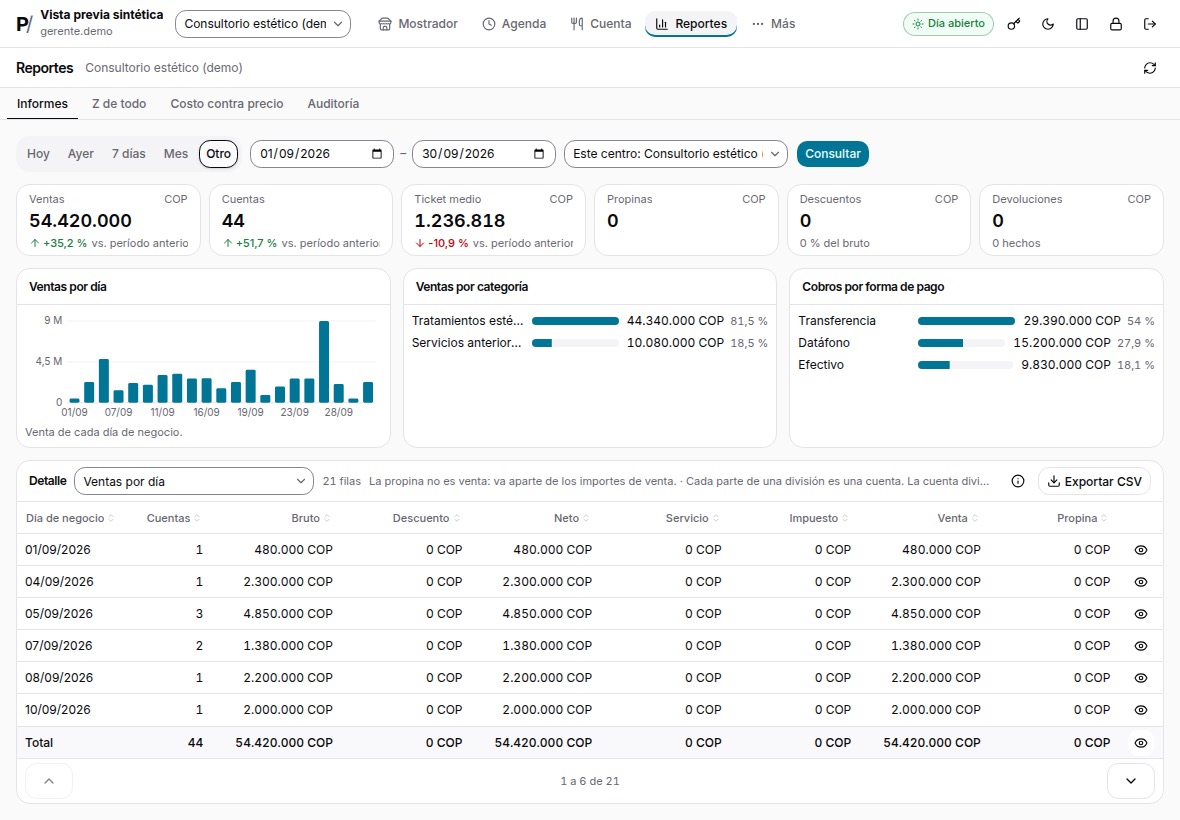1180x820 pixels.
Task: View details of the 08/09/2026 row
Action: pos(1140,678)
